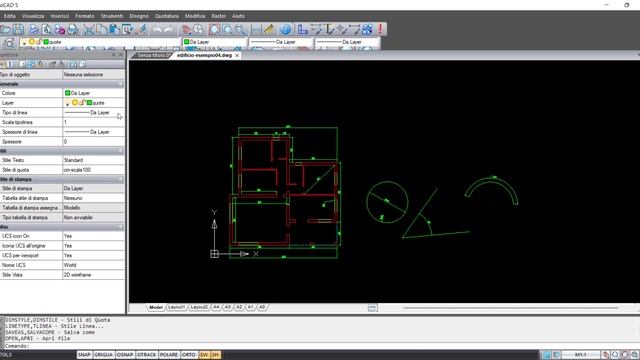Switch to the Layout1 tab
The width and height of the screenshot is (640, 360).
pos(176,307)
